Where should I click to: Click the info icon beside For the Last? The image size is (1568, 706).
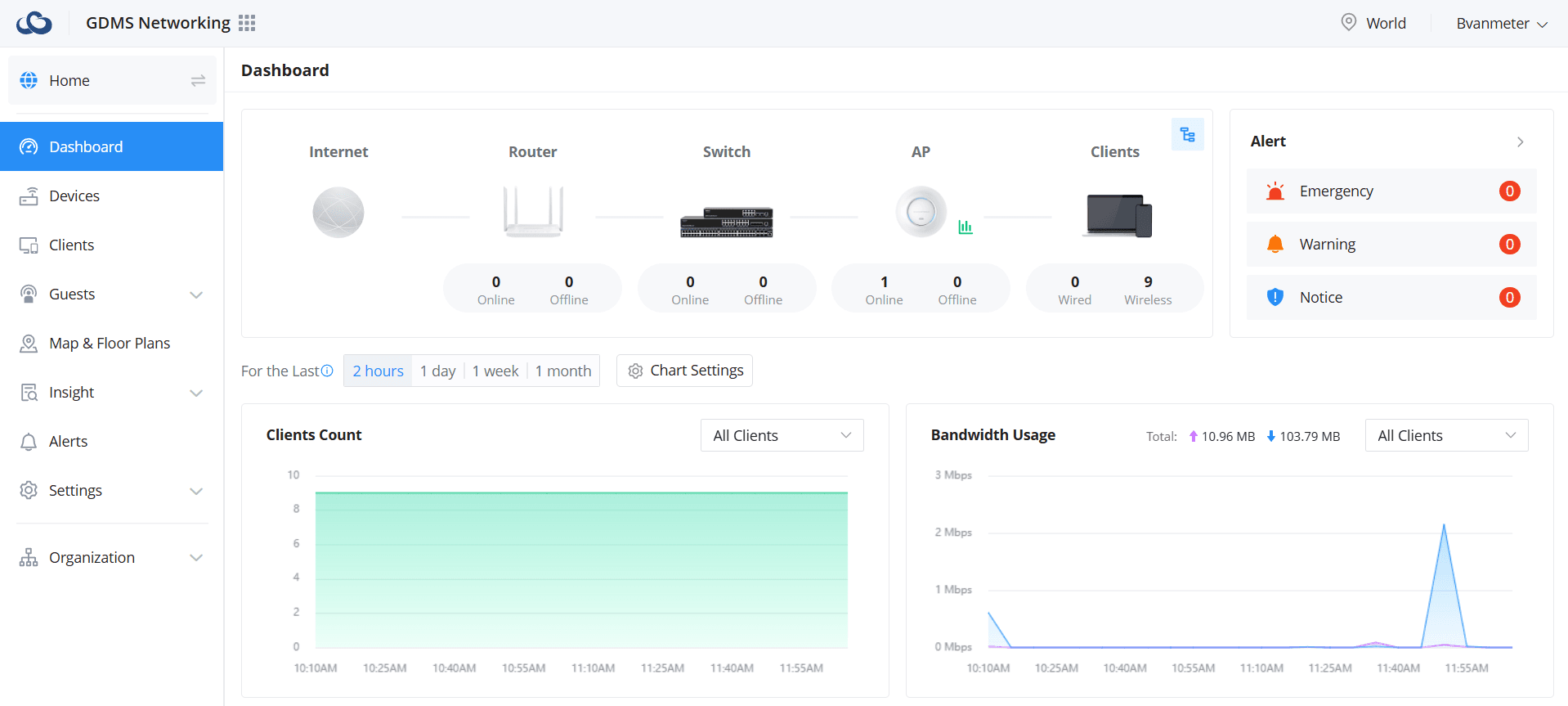327,371
